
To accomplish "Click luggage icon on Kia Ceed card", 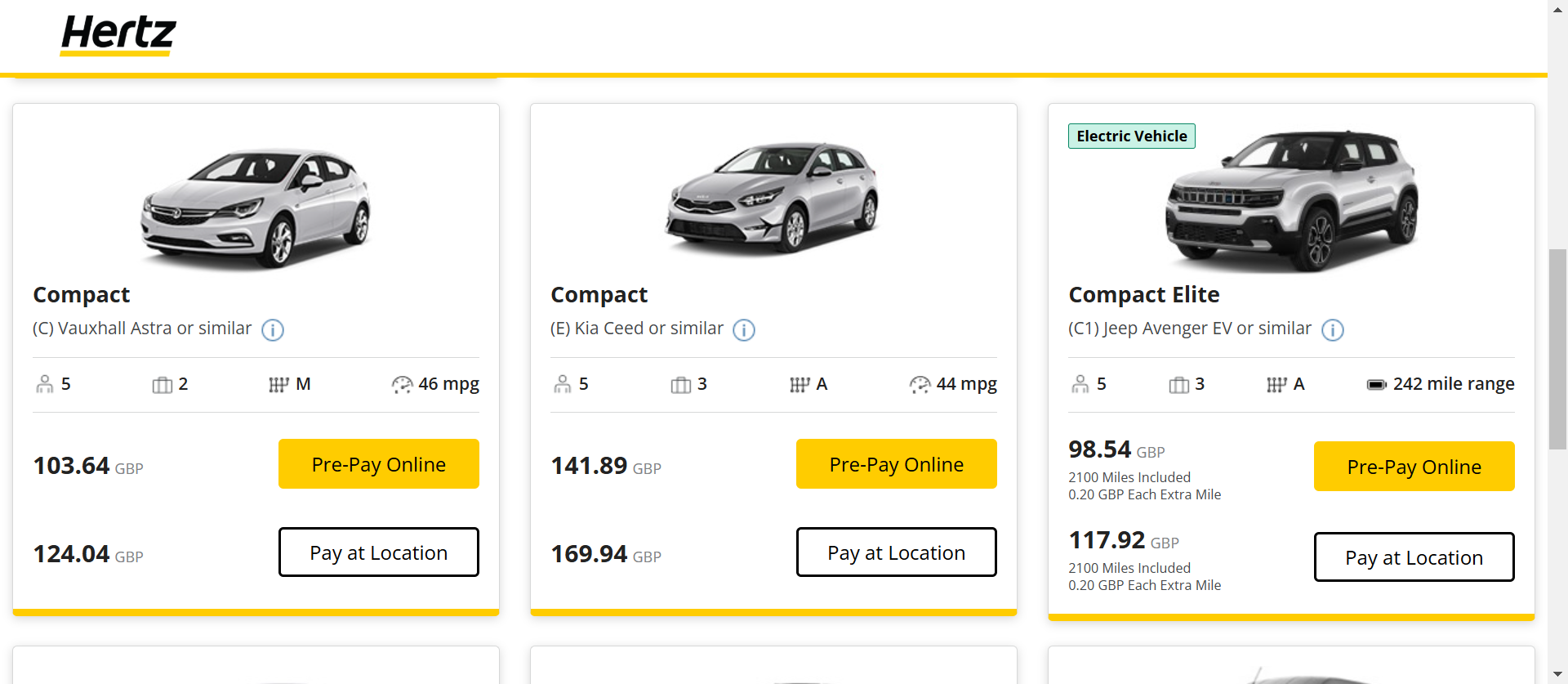I will [x=681, y=385].
